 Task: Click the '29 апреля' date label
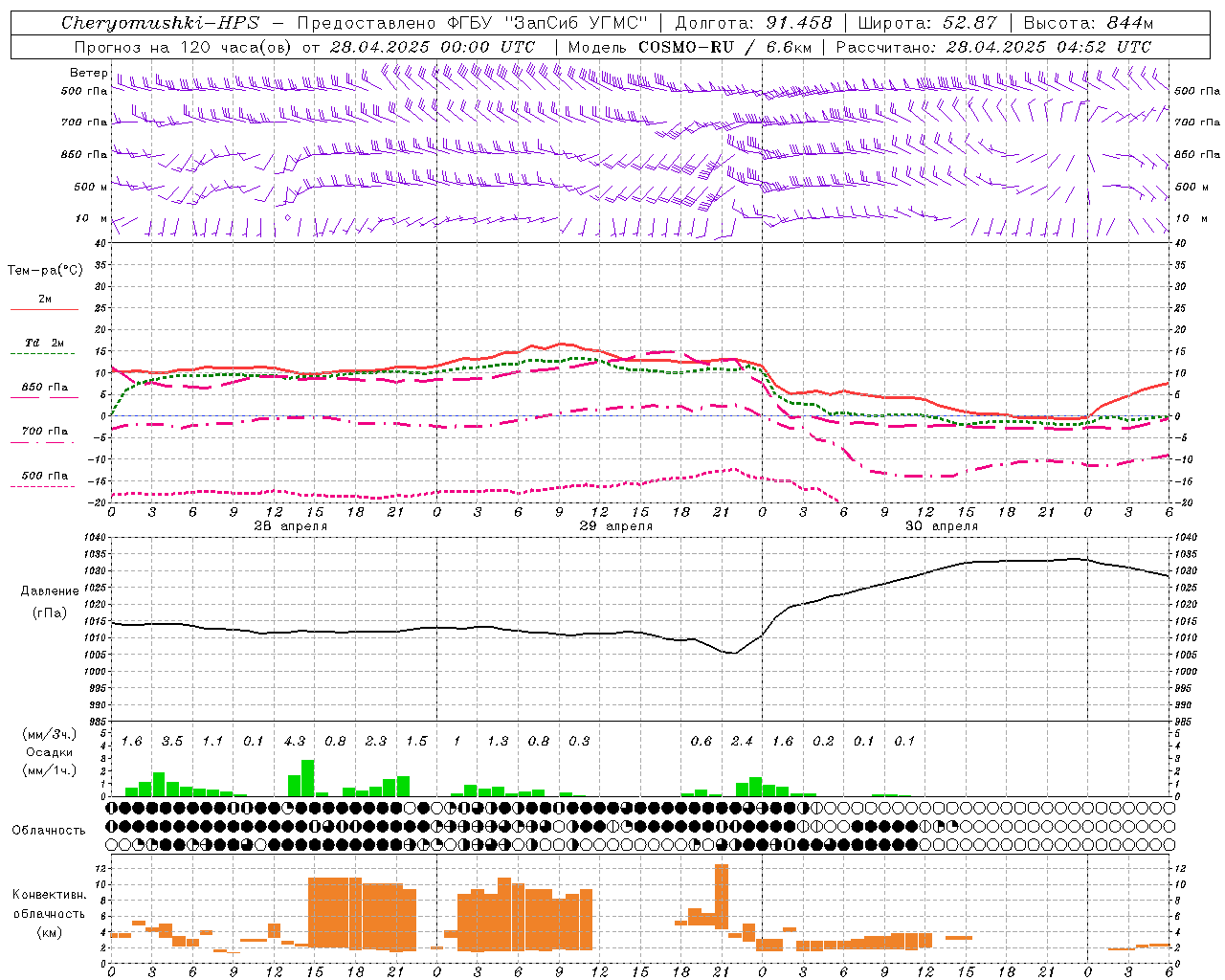coord(616,526)
